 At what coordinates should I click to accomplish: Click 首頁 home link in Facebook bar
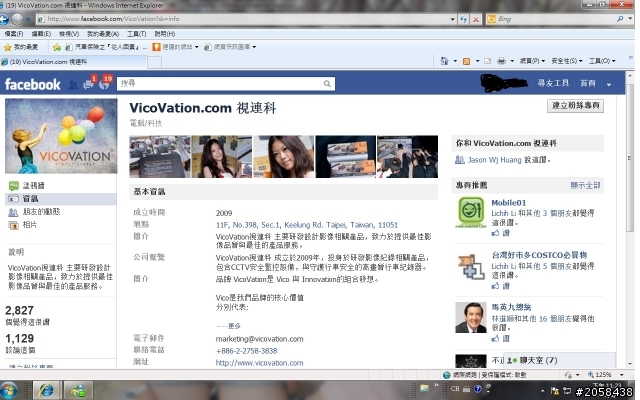[x=588, y=84]
